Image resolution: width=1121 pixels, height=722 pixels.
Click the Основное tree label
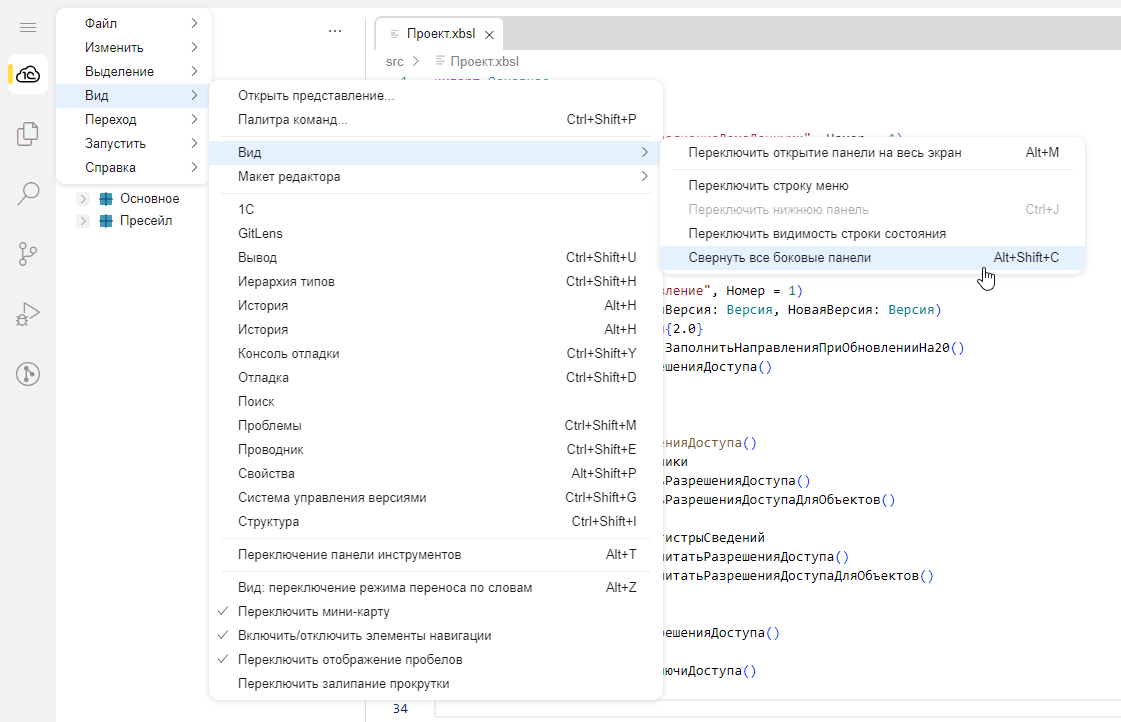pos(149,199)
